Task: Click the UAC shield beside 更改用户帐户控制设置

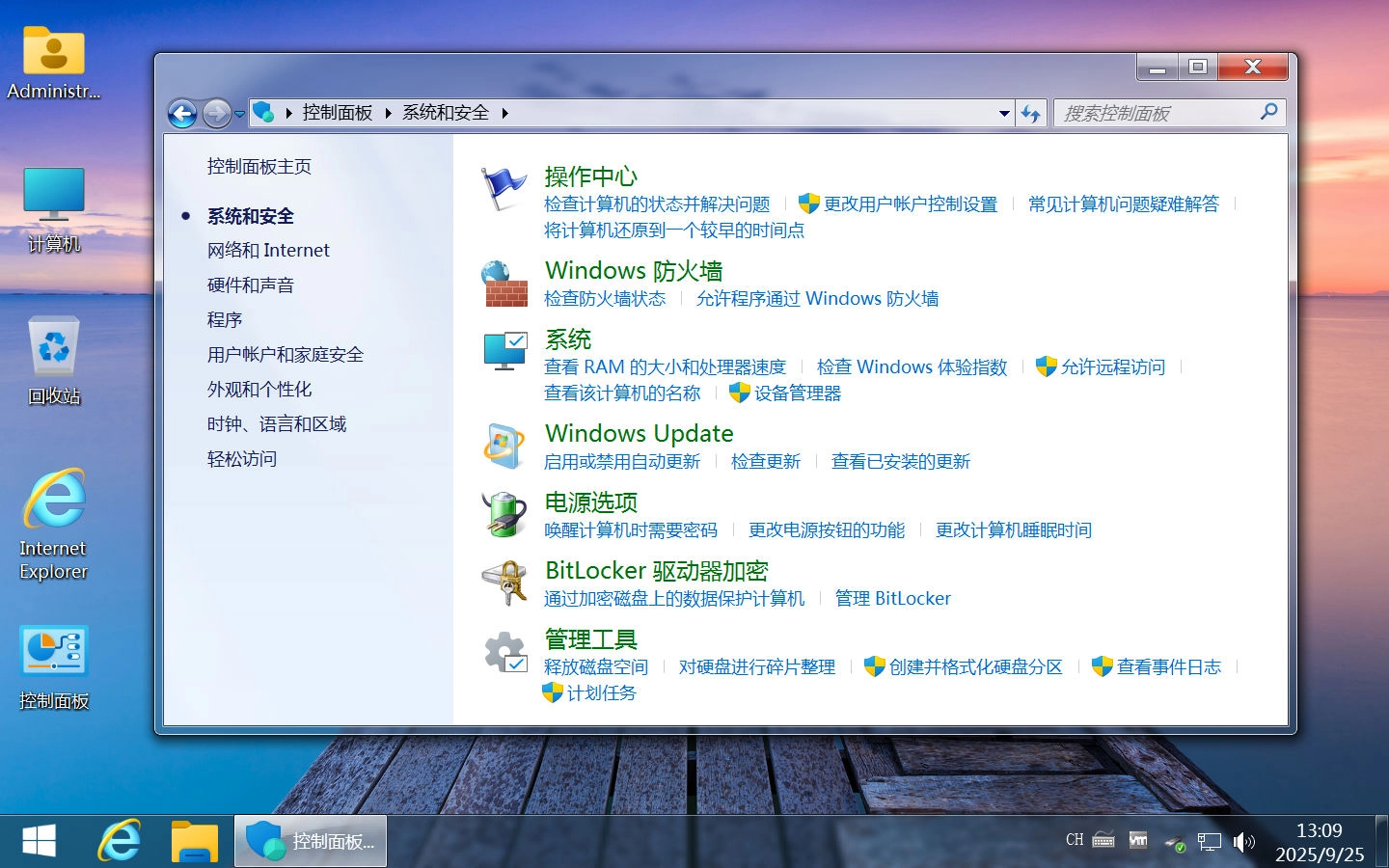Action: 807,203
